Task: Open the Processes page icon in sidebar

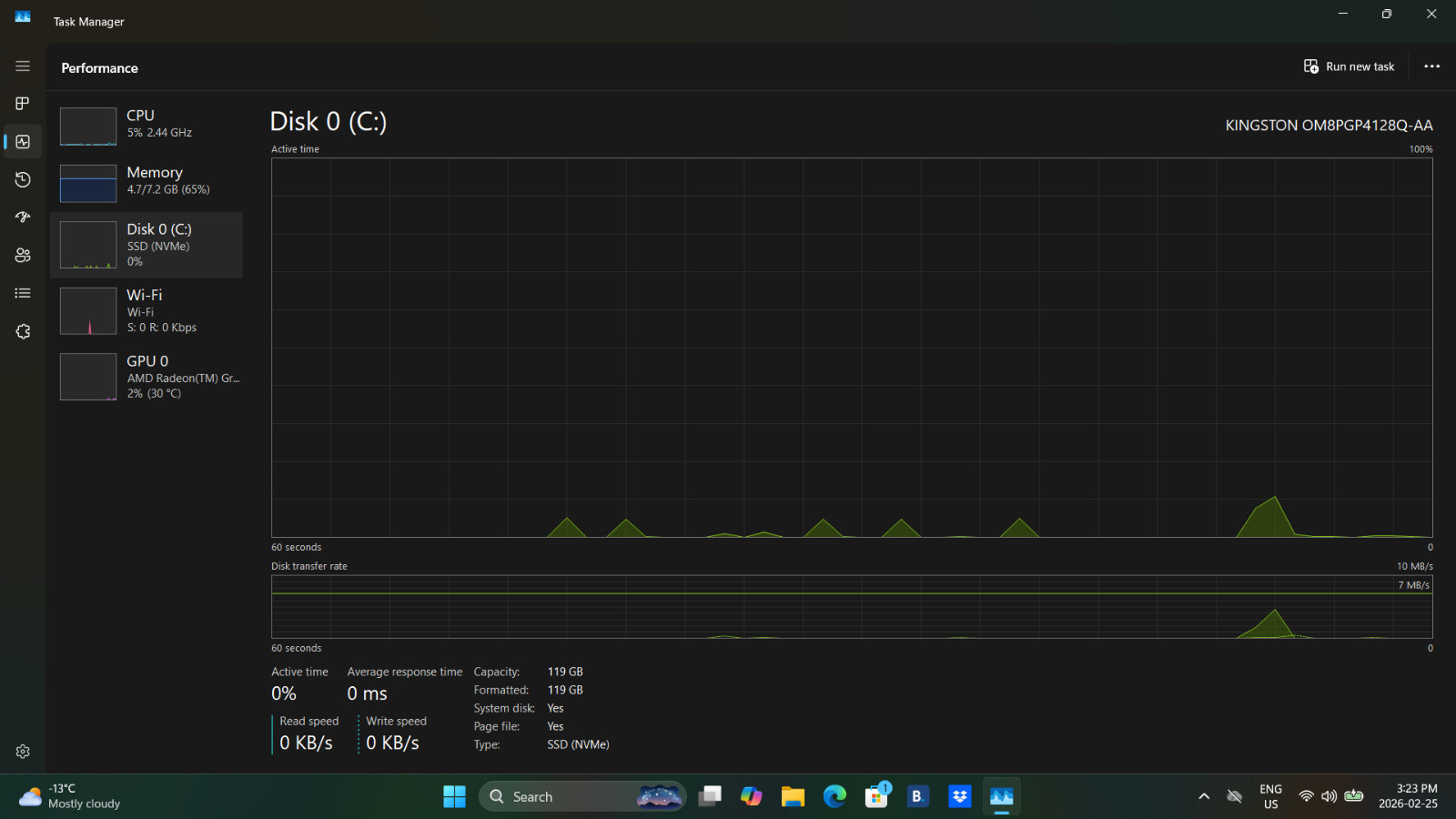Action: tap(23, 104)
